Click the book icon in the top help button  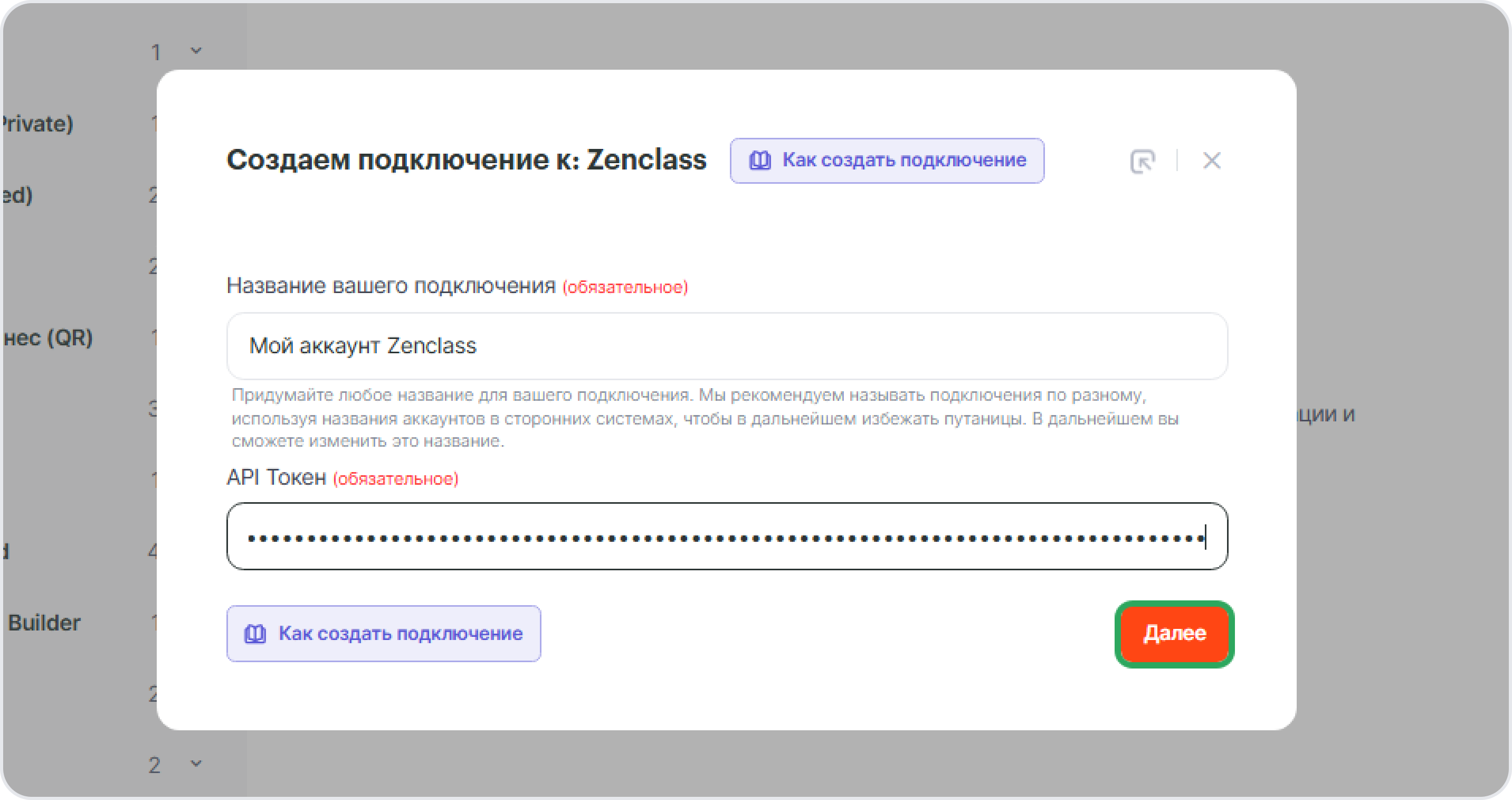759,160
